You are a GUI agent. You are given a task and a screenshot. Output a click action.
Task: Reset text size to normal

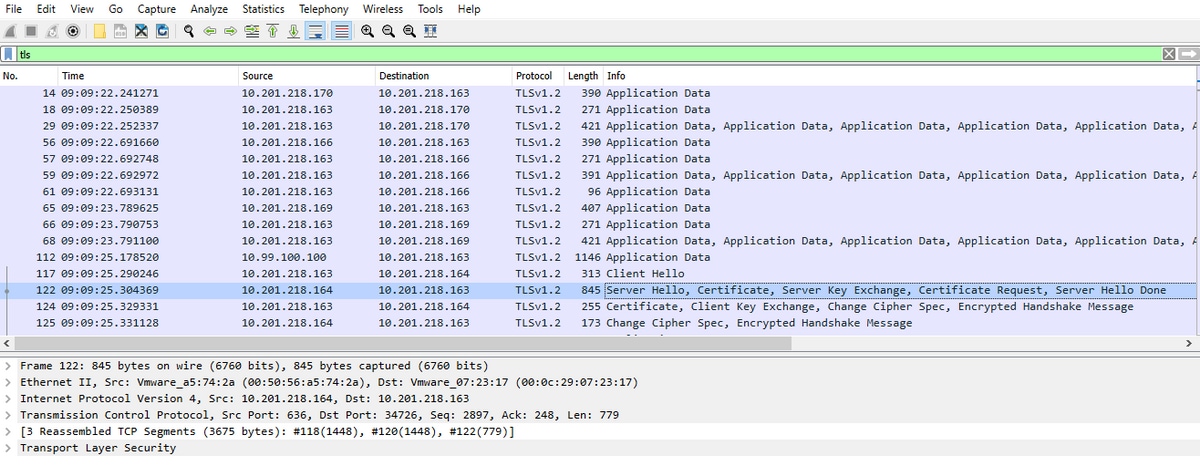409,31
